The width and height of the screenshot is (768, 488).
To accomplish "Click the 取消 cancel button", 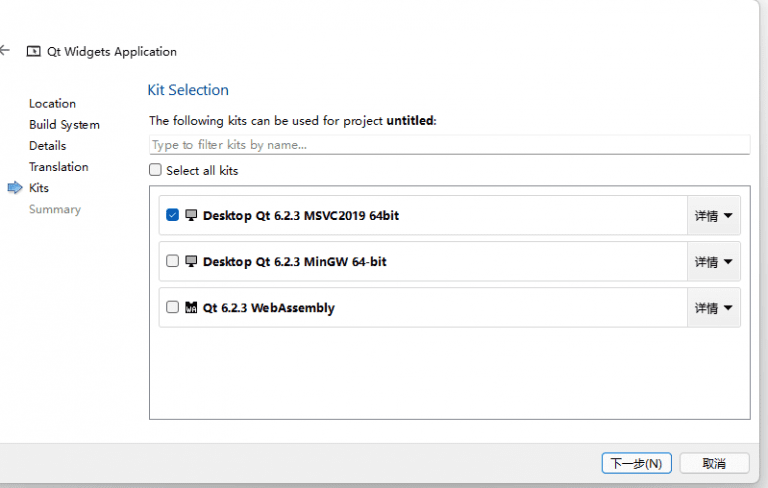I will point(713,463).
